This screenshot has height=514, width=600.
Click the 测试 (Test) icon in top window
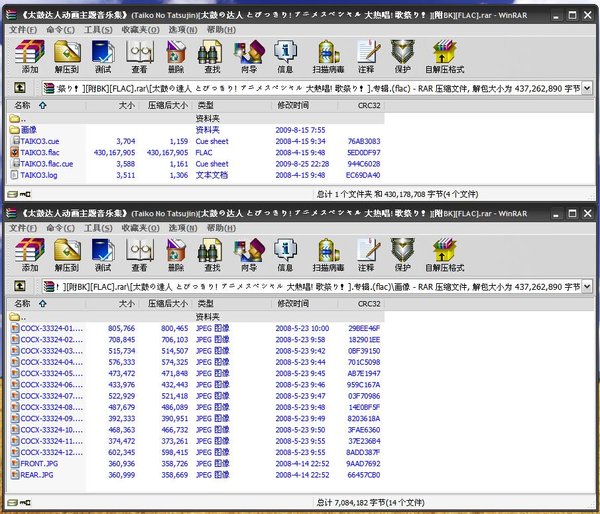[103, 57]
